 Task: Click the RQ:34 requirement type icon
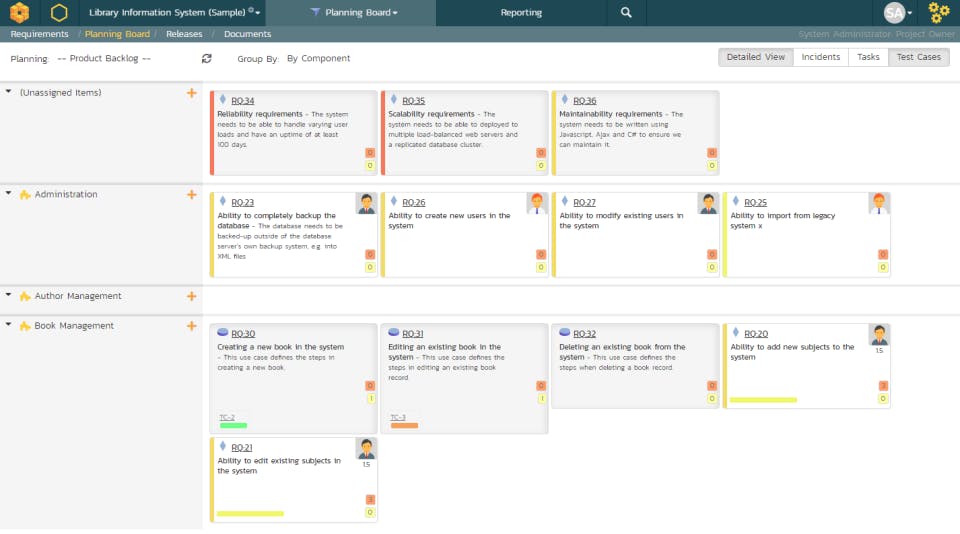point(223,99)
